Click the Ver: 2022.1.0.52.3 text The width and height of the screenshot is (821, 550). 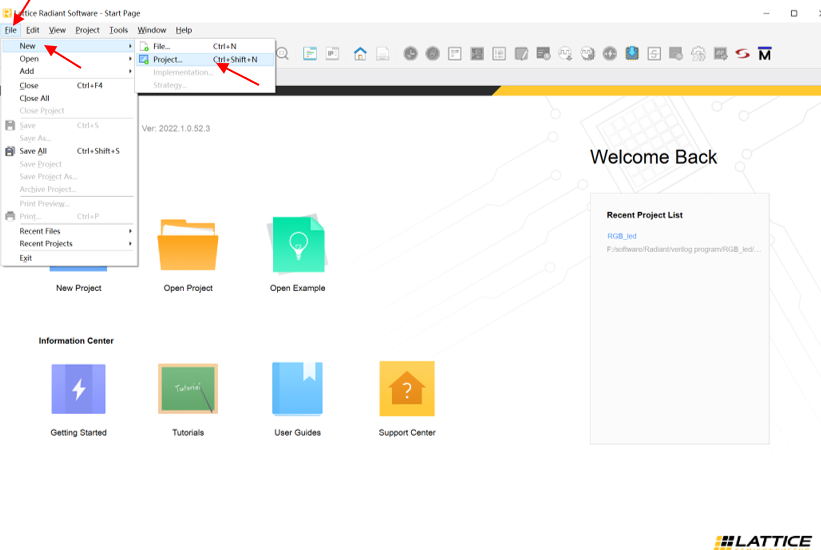[176, 128]
